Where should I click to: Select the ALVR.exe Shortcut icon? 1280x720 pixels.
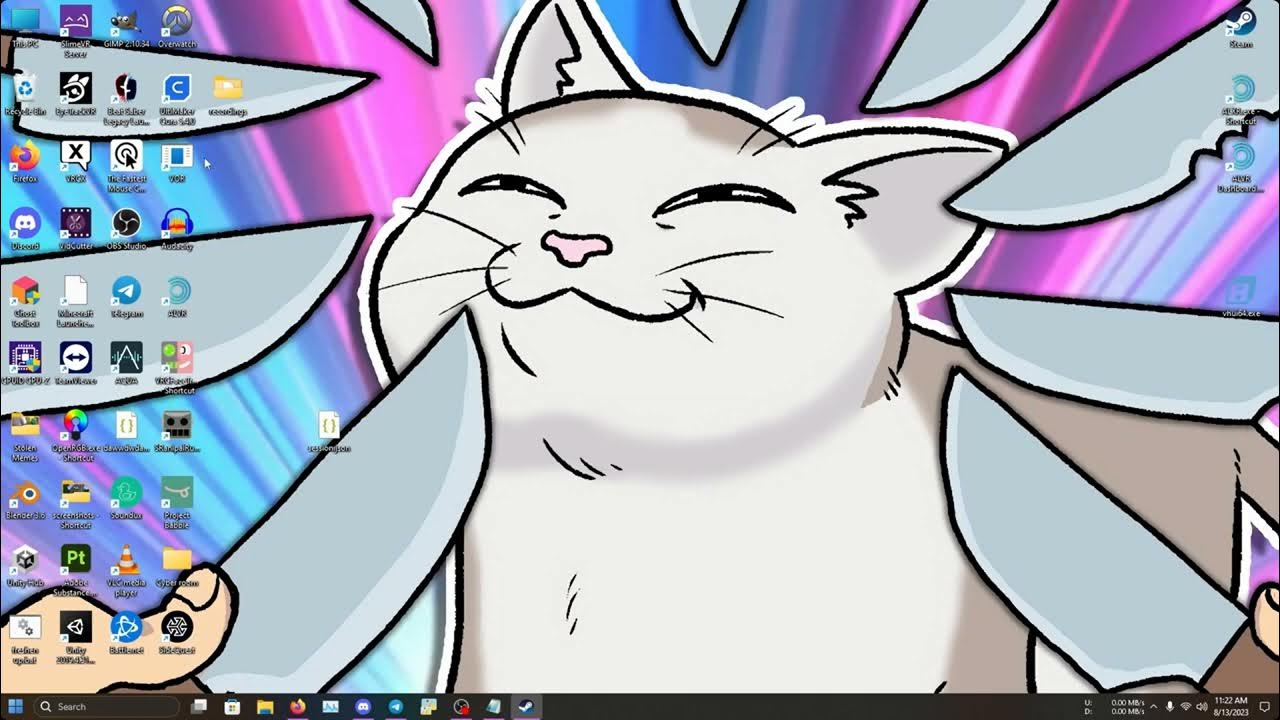click(1241, 98)
